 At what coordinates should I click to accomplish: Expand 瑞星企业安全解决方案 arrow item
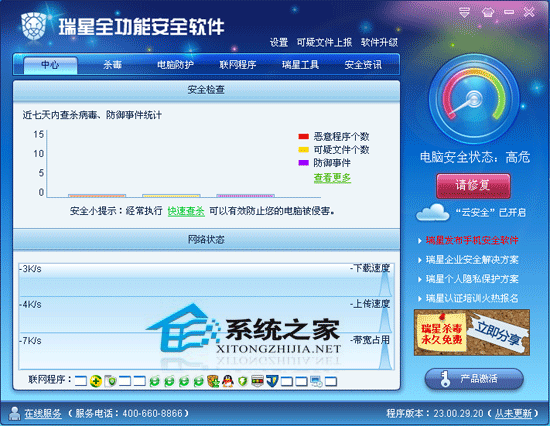420,260
